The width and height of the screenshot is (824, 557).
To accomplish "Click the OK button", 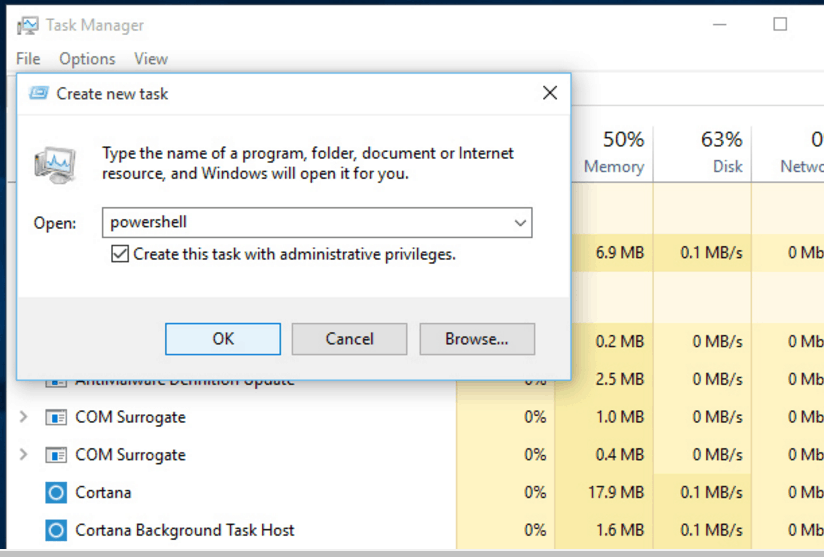I will [223, 339].
